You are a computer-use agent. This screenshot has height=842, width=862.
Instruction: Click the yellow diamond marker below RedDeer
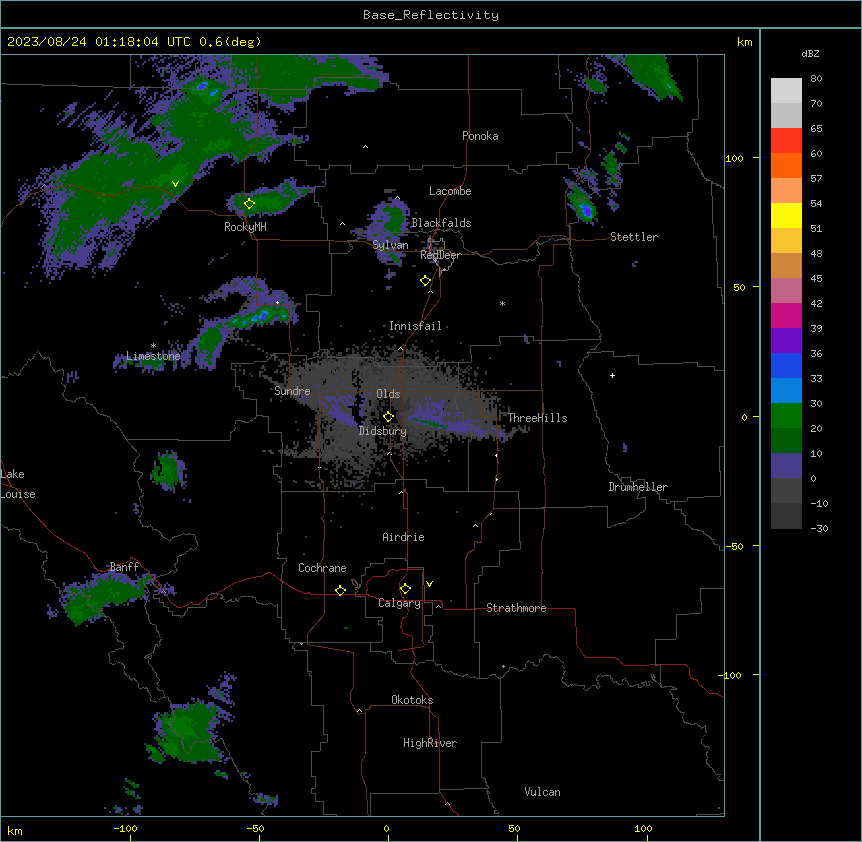coord(425,280)
